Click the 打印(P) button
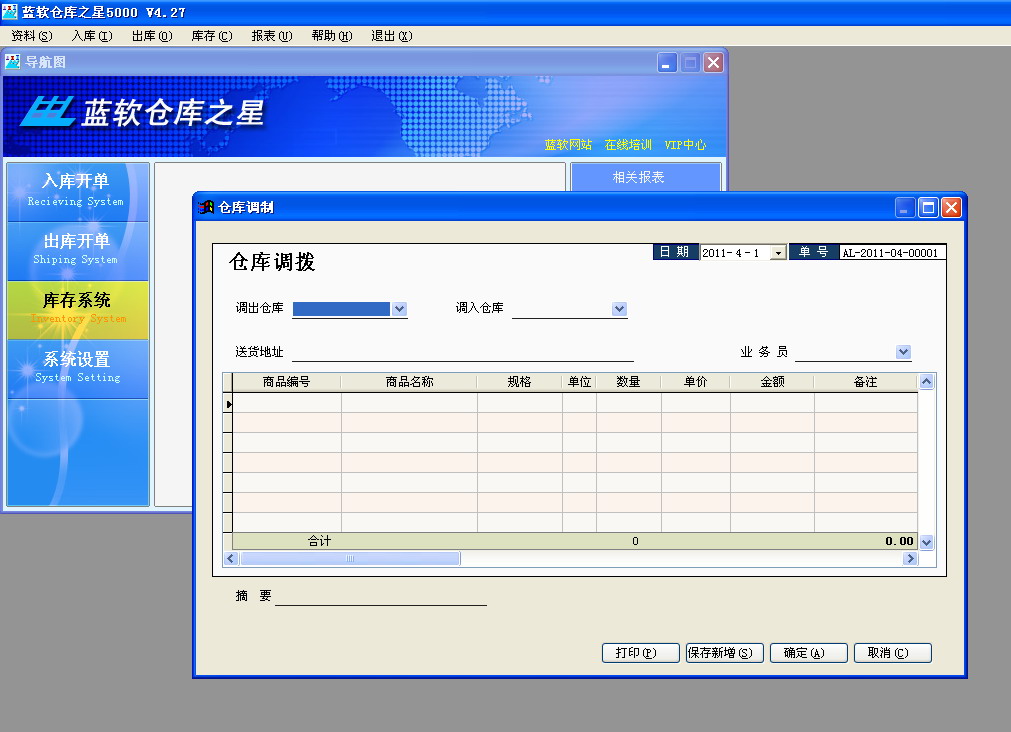1011x732 pixels. point(640,653)
